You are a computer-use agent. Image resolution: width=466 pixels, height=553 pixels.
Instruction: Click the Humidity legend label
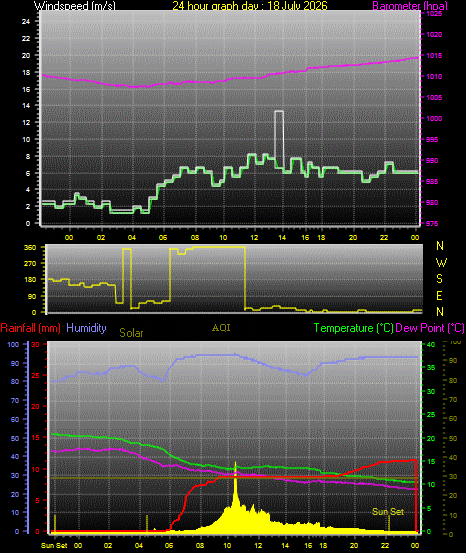(x=86, y=328)
